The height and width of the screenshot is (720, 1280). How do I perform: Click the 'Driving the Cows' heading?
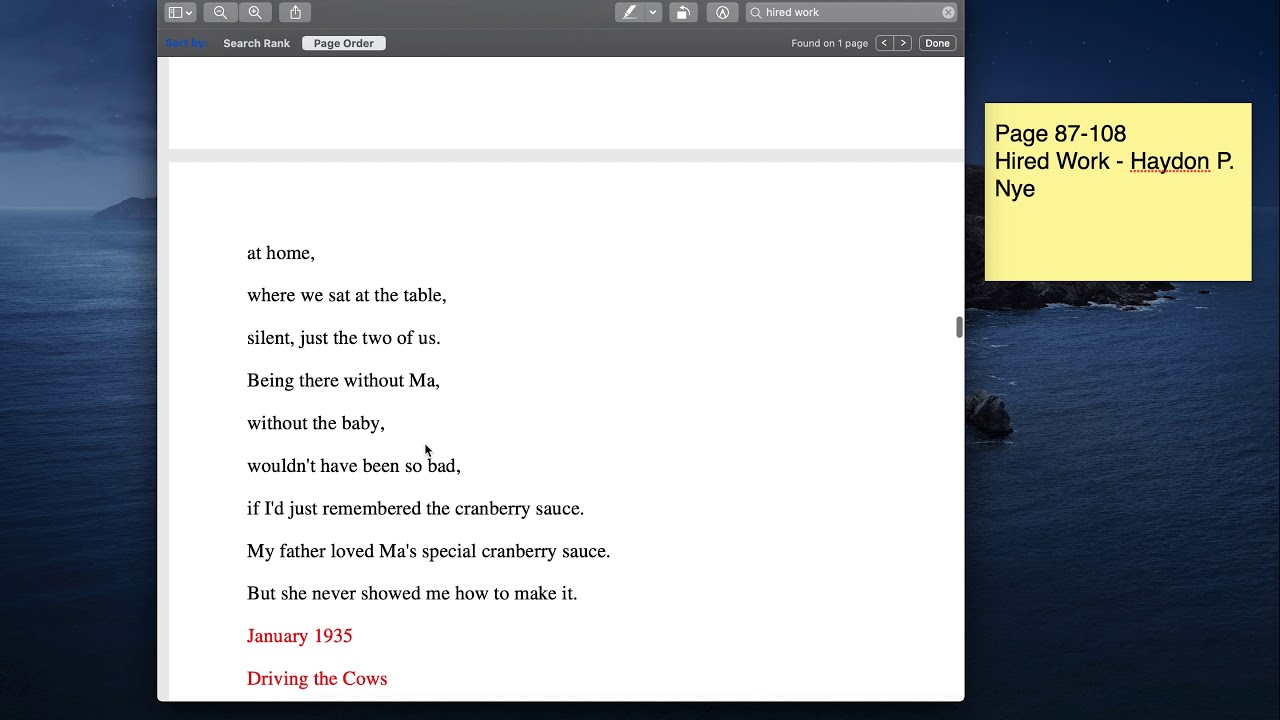pos(317,678)
